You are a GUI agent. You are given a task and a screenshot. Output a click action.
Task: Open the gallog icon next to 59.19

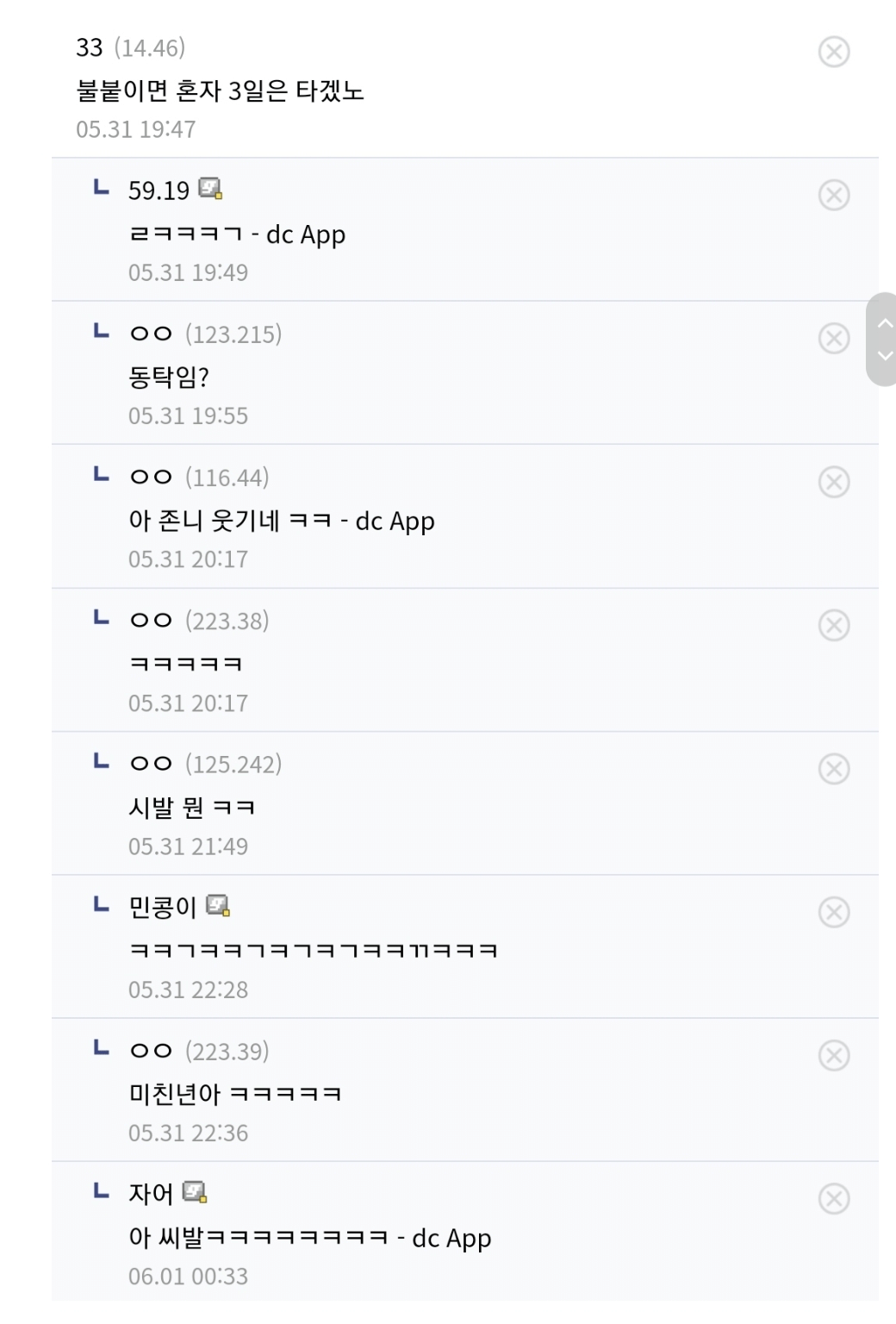click(x=210, y=188)
